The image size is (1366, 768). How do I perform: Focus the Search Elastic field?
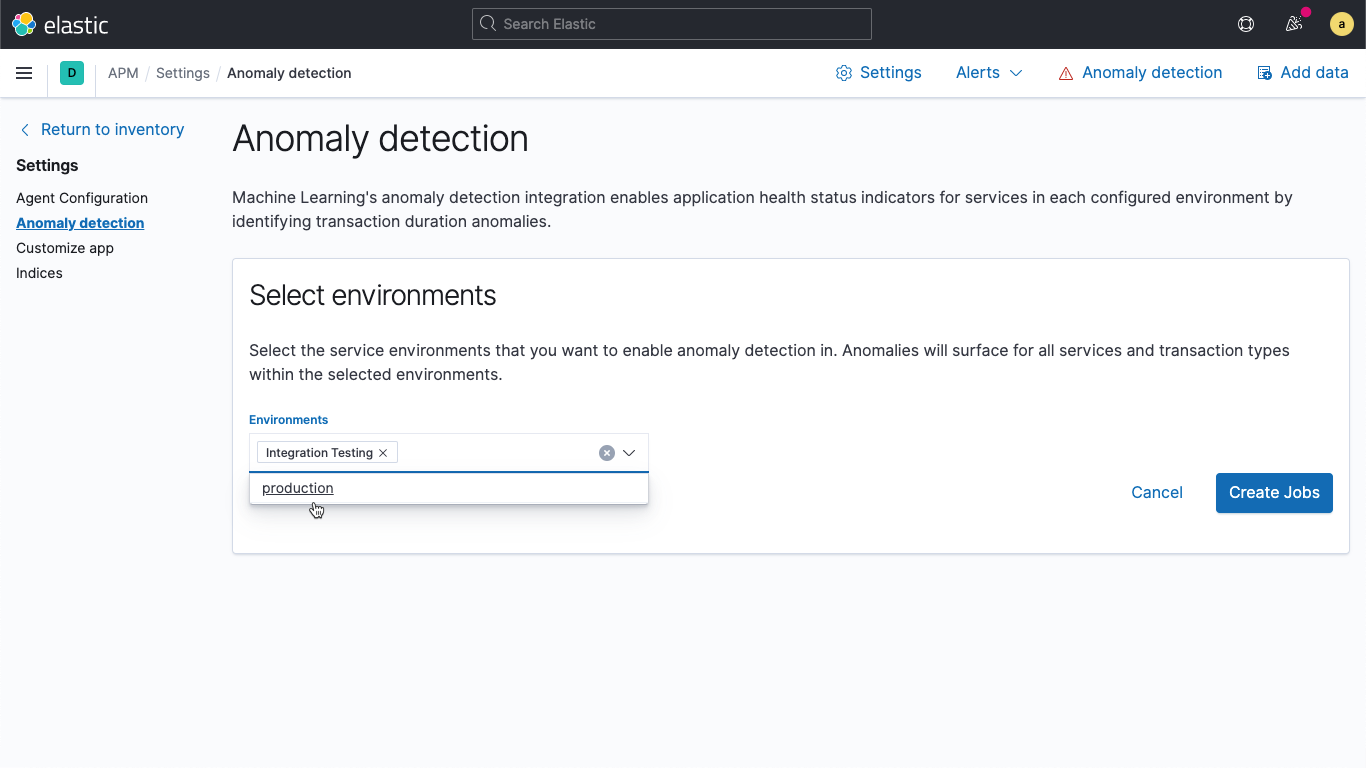[672, 24]
